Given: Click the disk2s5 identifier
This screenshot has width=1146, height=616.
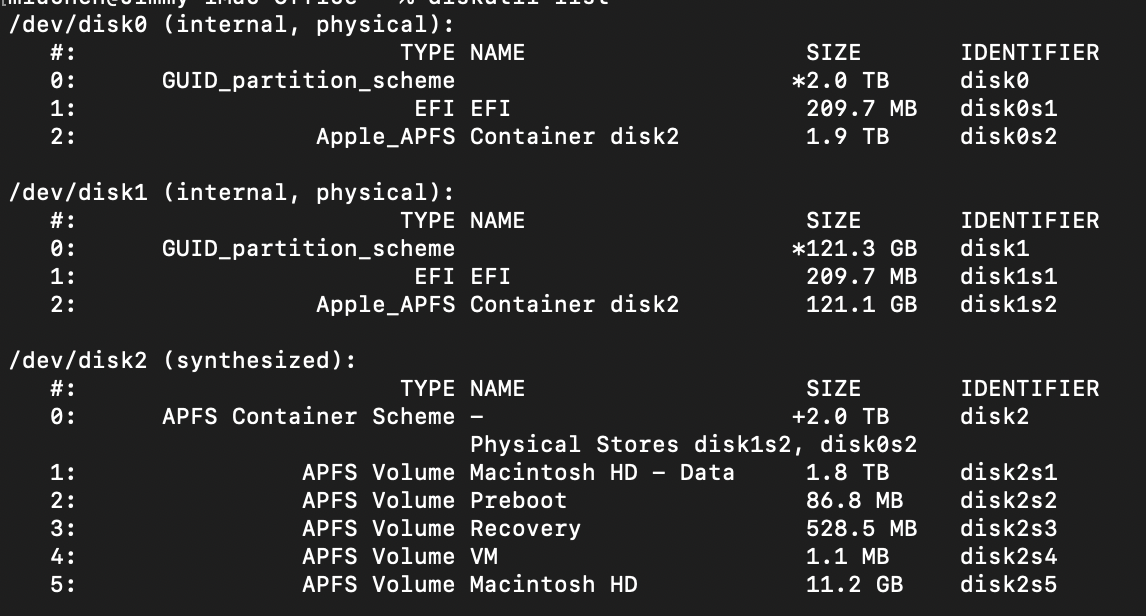Looking at the screenshot, I should (1008, 585).
